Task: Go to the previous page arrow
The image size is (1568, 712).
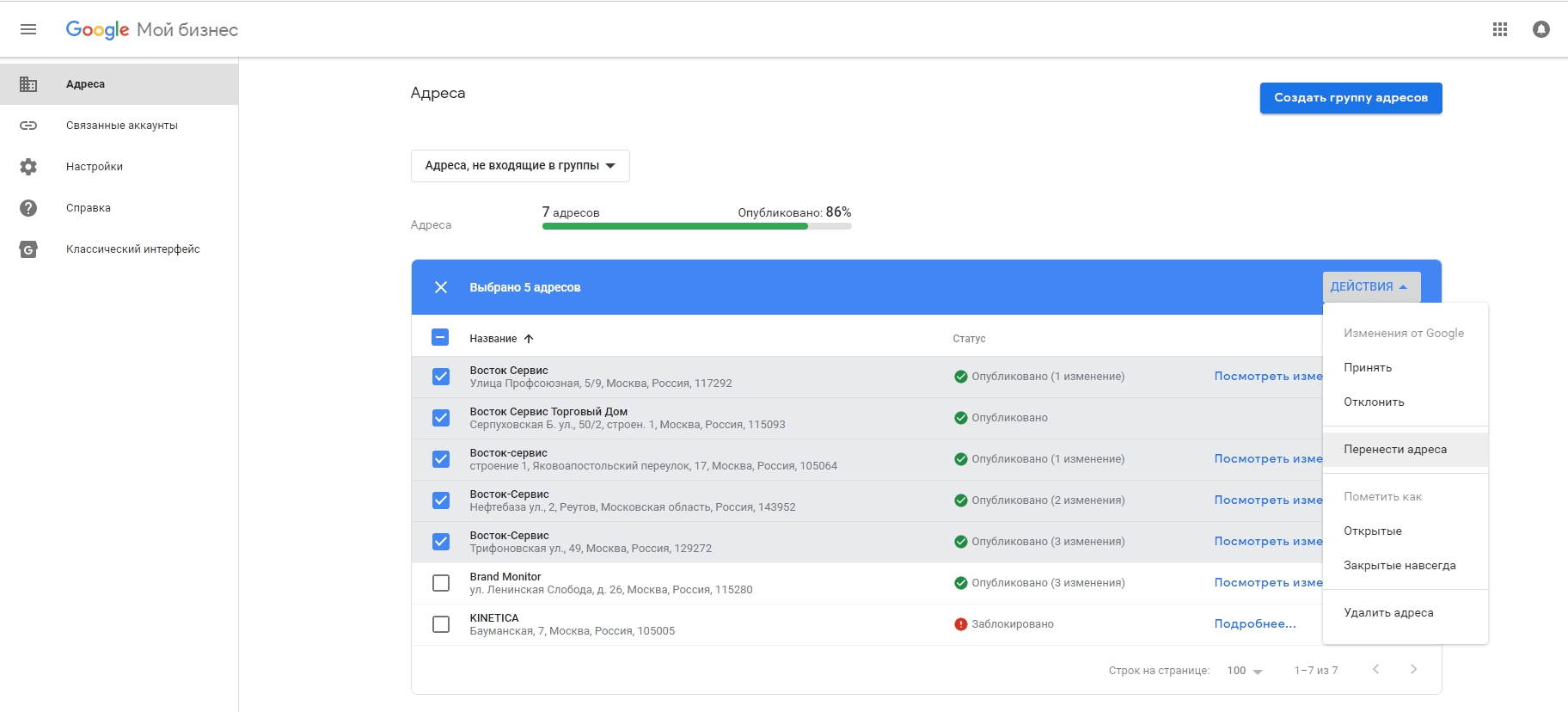Action: [1375, 669]
